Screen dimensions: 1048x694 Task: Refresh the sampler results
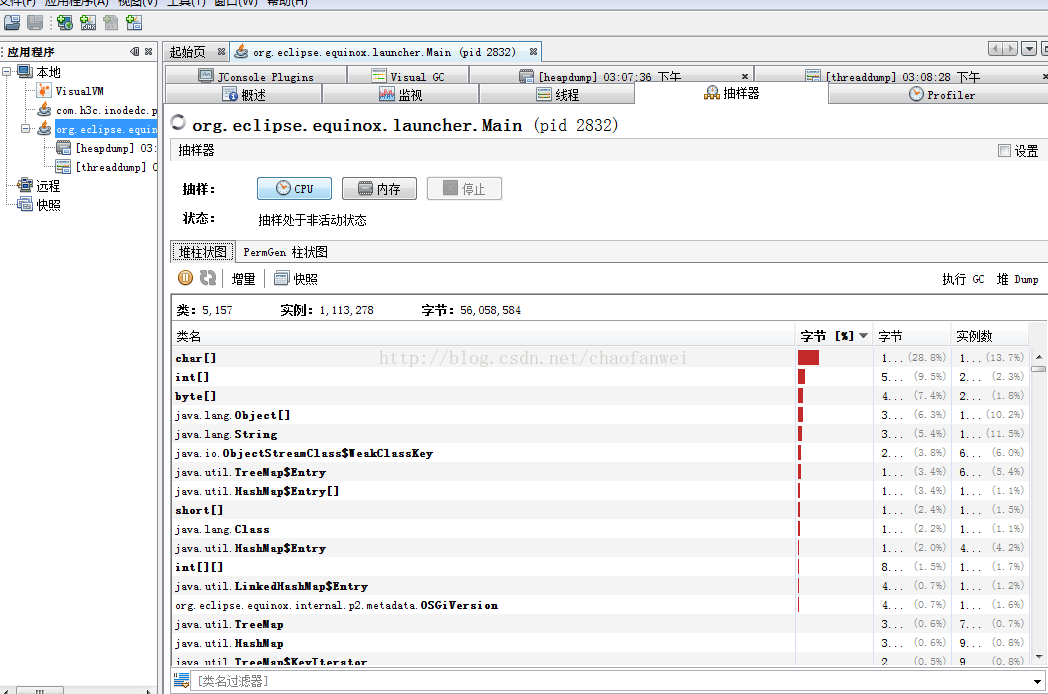pyautogui.click(x=208, y=277)
